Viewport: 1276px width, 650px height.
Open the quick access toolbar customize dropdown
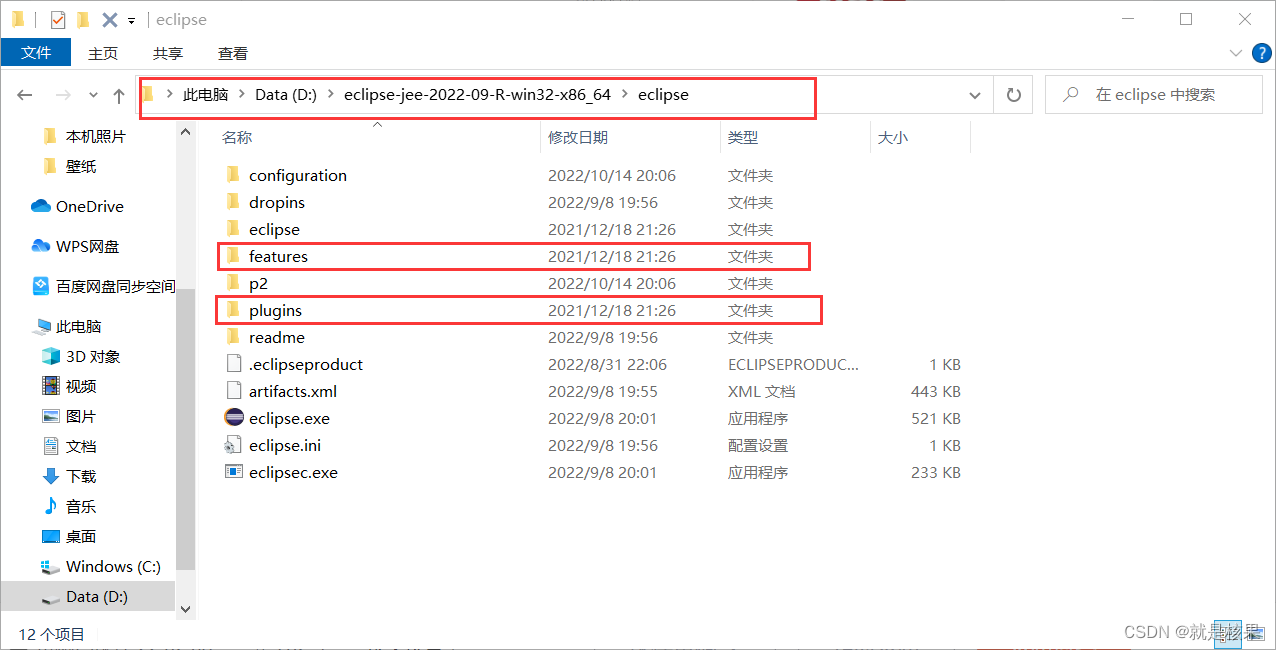131,20
